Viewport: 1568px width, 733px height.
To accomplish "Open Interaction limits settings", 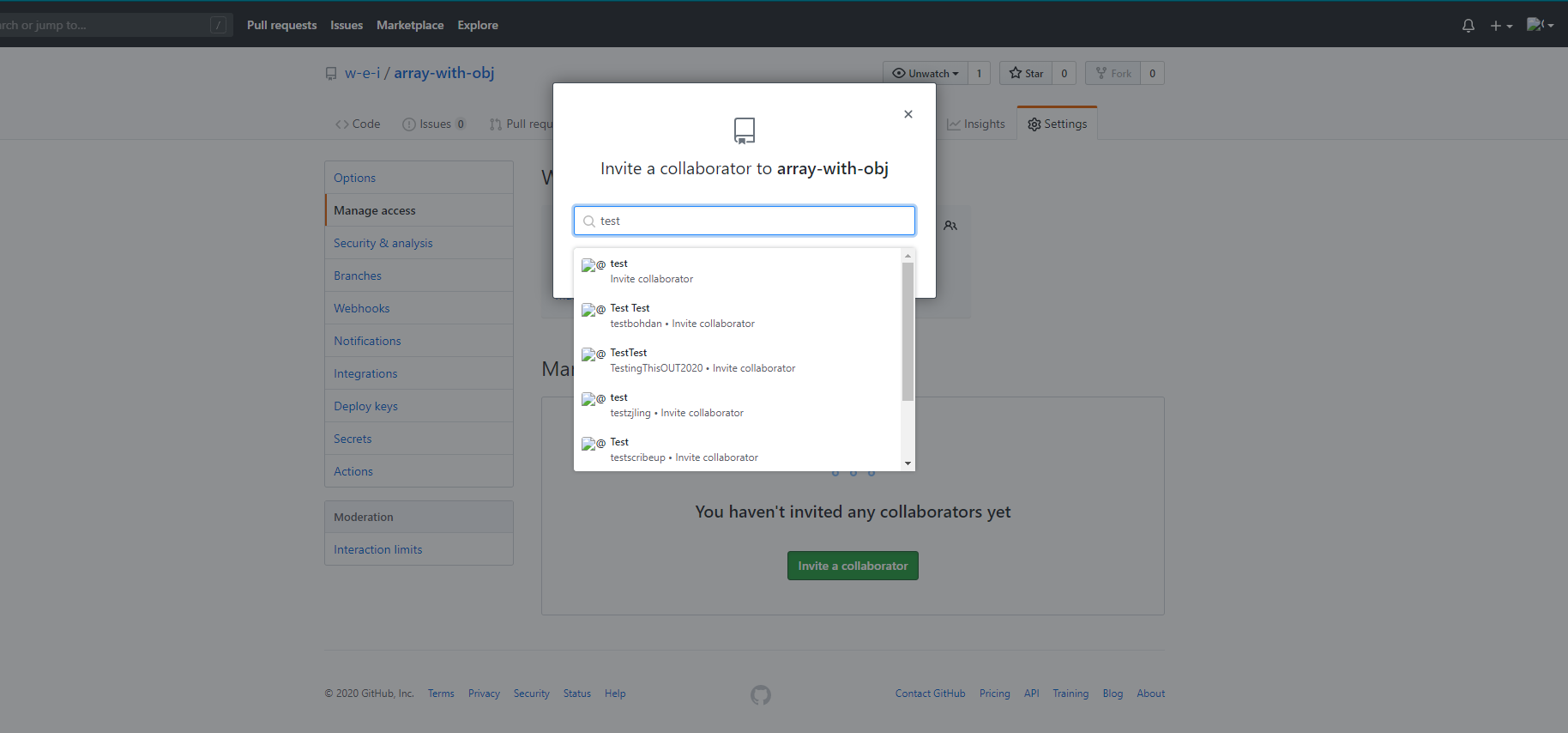I will (x=419, y=549).
